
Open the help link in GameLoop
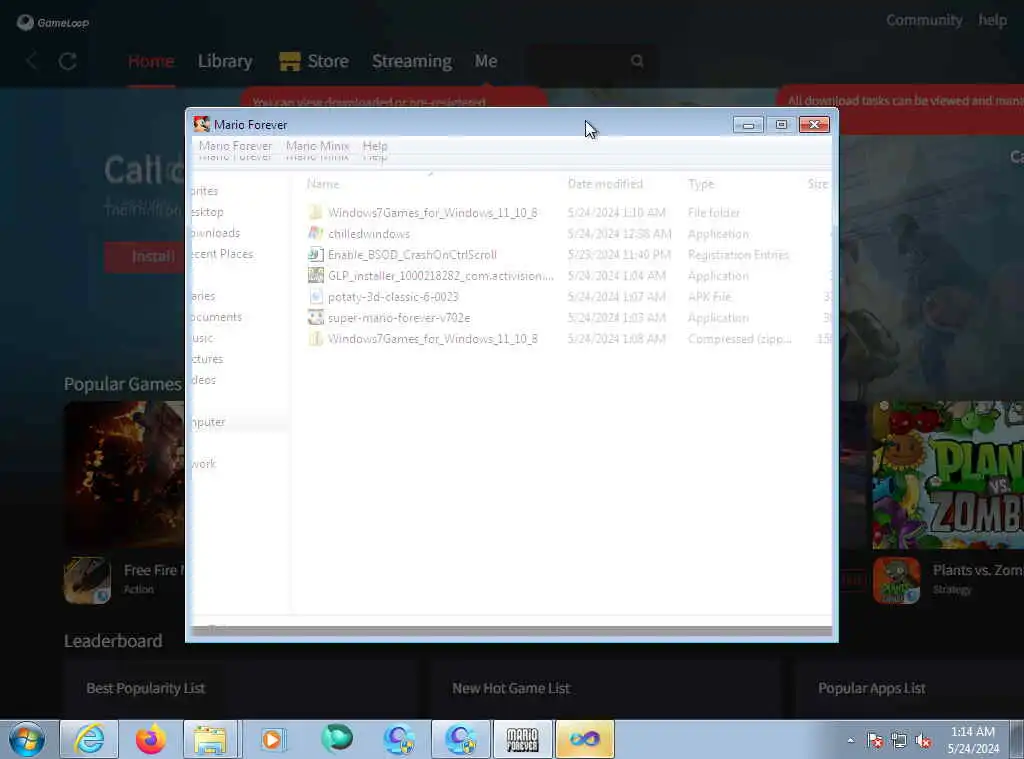[x=993, y=20]
